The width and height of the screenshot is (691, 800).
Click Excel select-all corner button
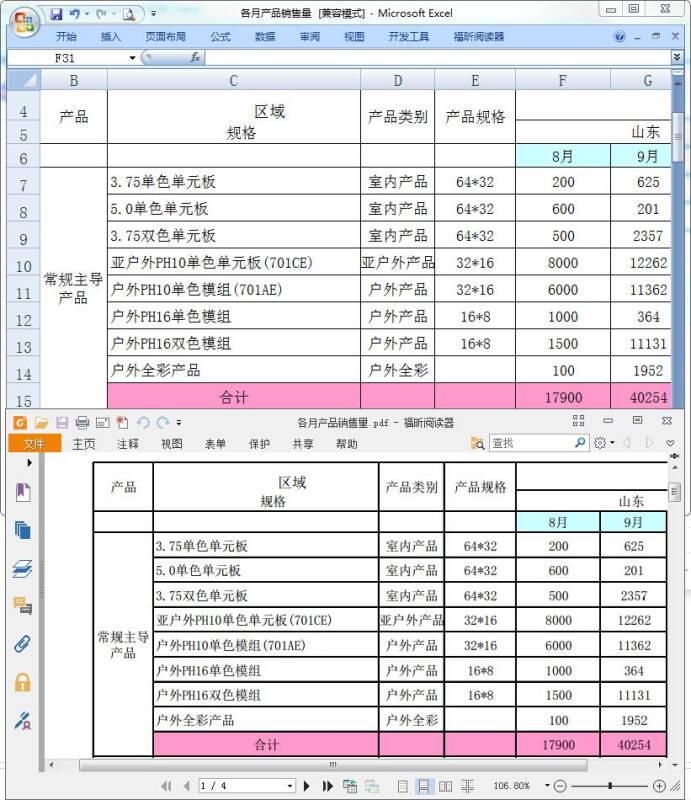[x=23, y=80]
